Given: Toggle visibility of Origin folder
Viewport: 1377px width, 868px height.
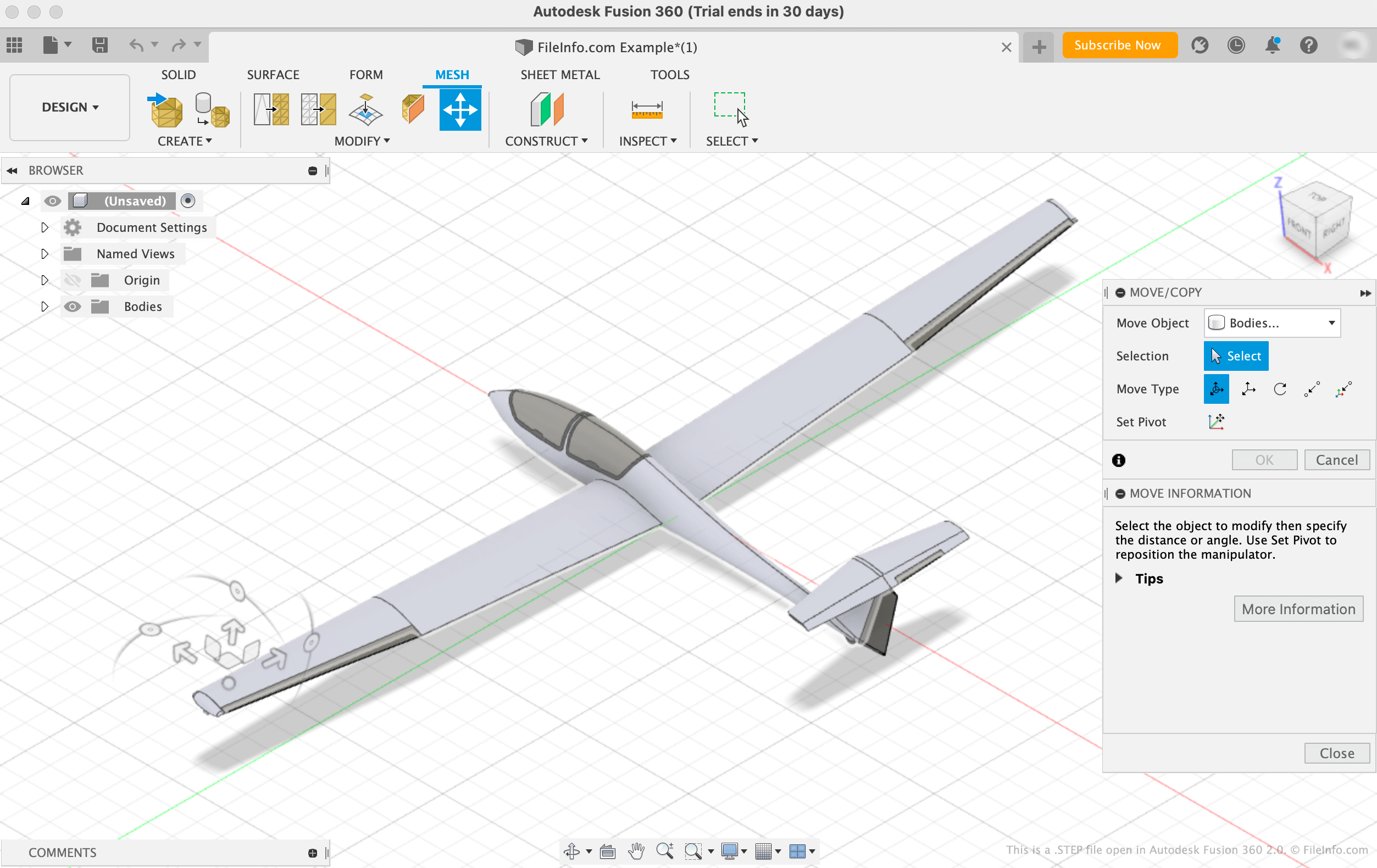Looking at the screenshot, I should 72,280.
